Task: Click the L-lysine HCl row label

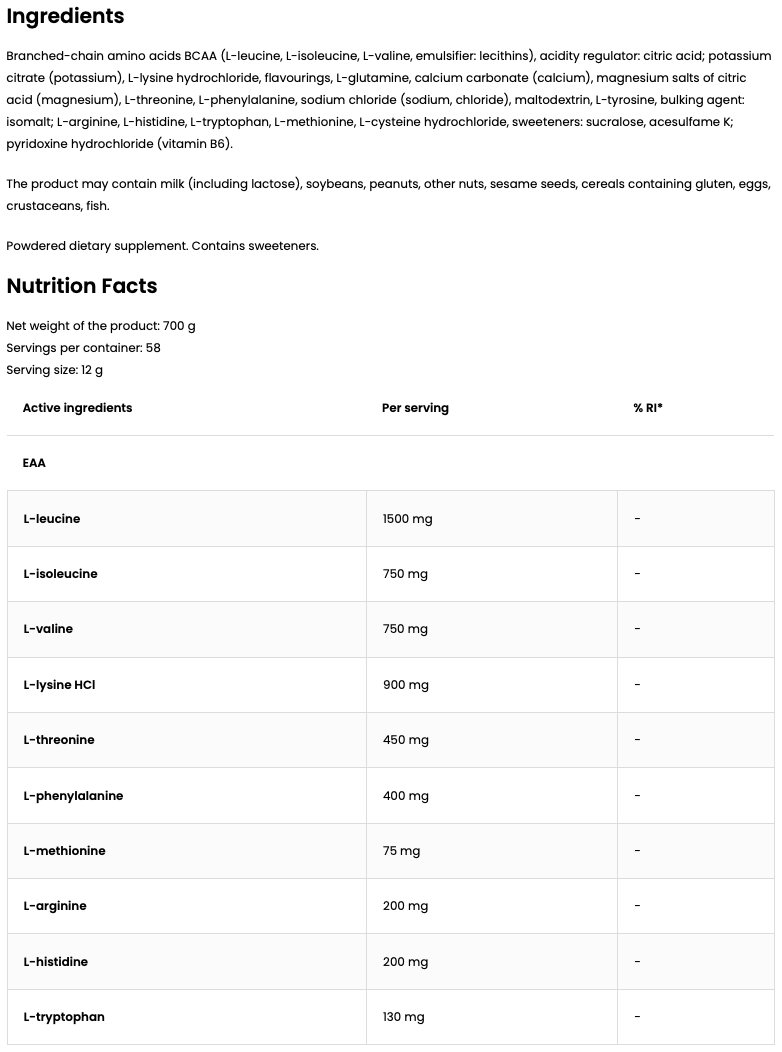Action: (59, 685)
